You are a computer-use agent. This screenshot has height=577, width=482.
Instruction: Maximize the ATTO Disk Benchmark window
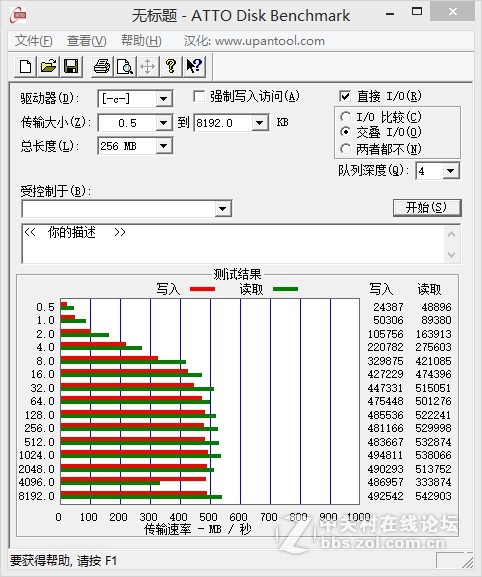[x=417, y=12]
